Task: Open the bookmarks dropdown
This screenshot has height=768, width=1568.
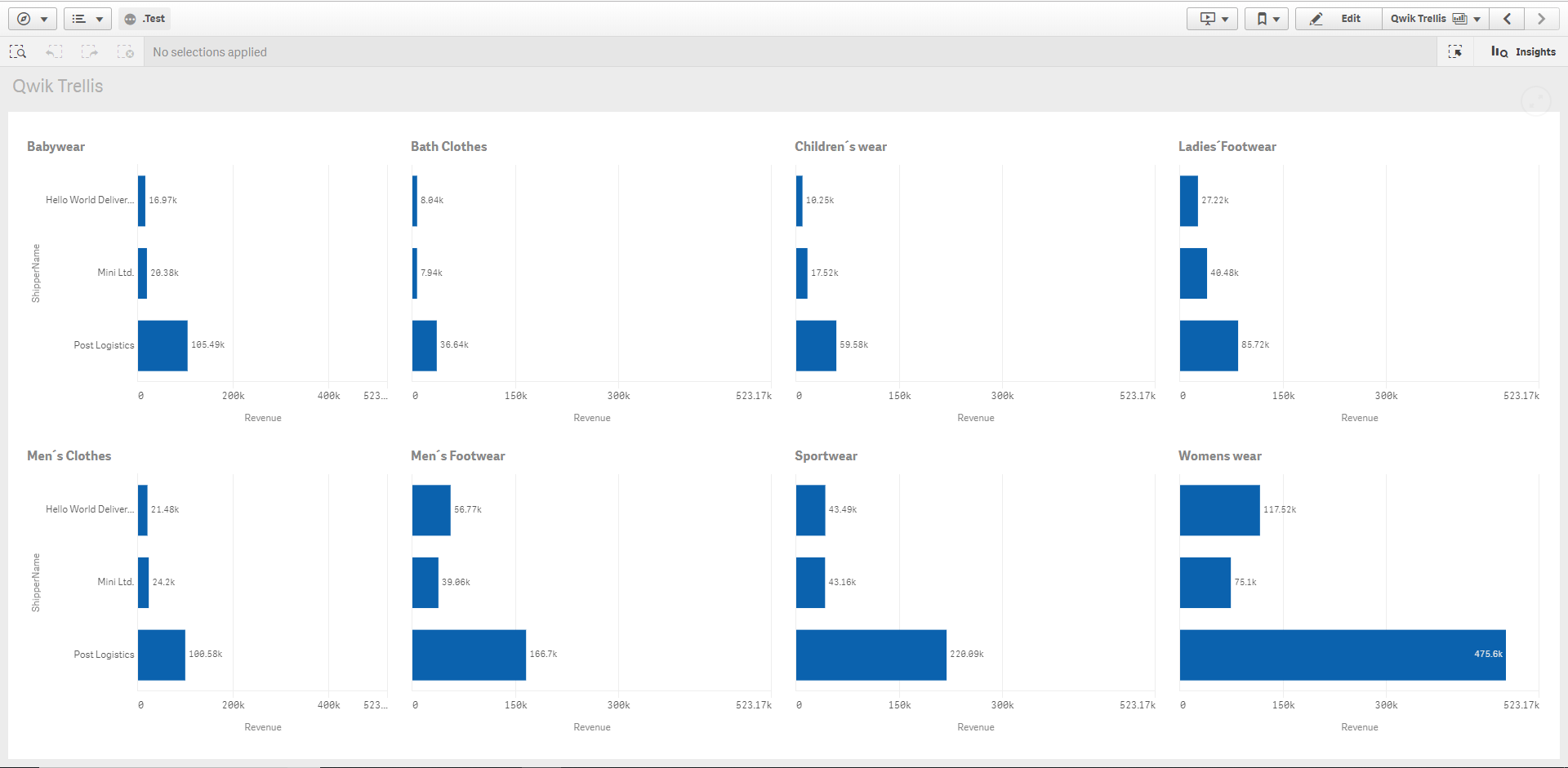Action: [x=1267, y=18]
